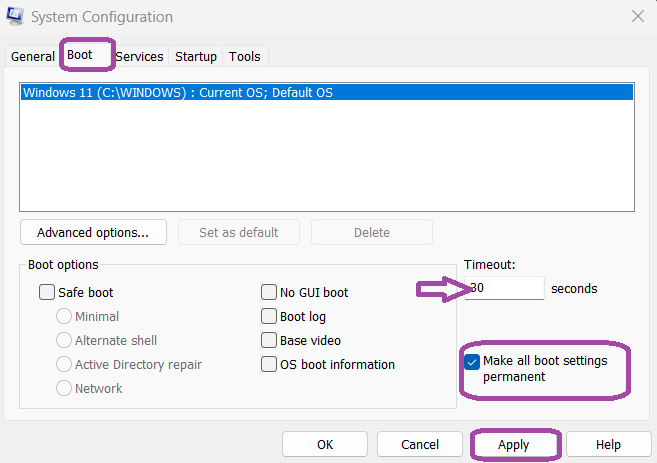
Task: Select the Windows 11 boot entry
Action: point(177,93)
